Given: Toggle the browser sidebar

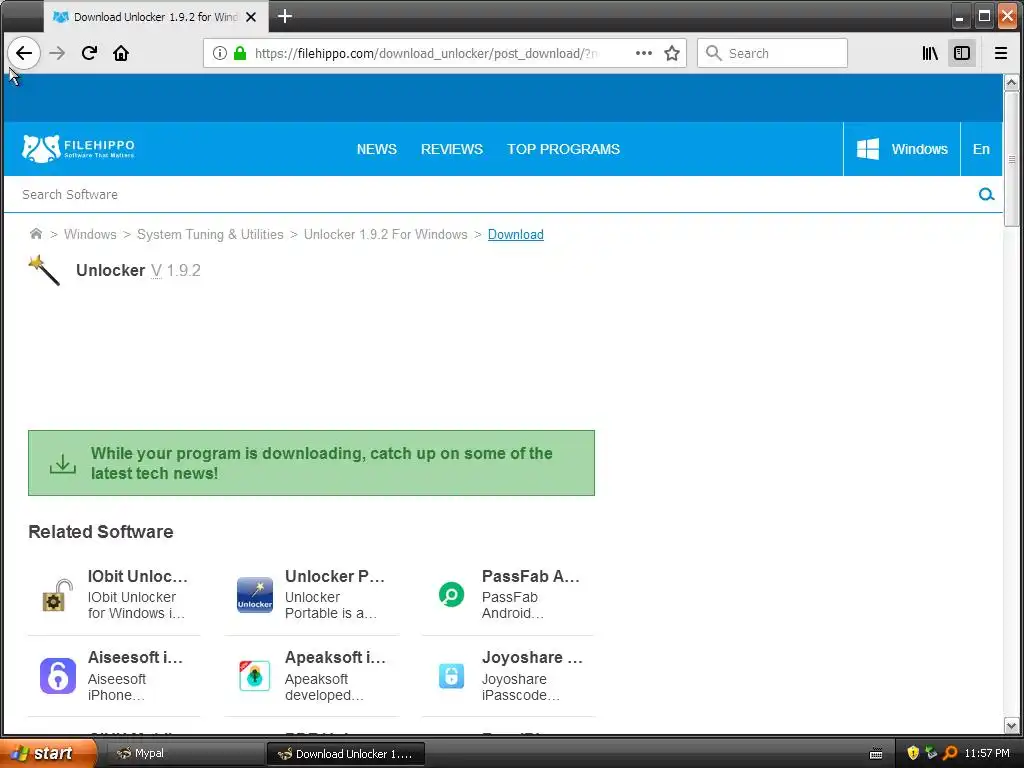Looking at the screenshot, I should pos(962,53).
